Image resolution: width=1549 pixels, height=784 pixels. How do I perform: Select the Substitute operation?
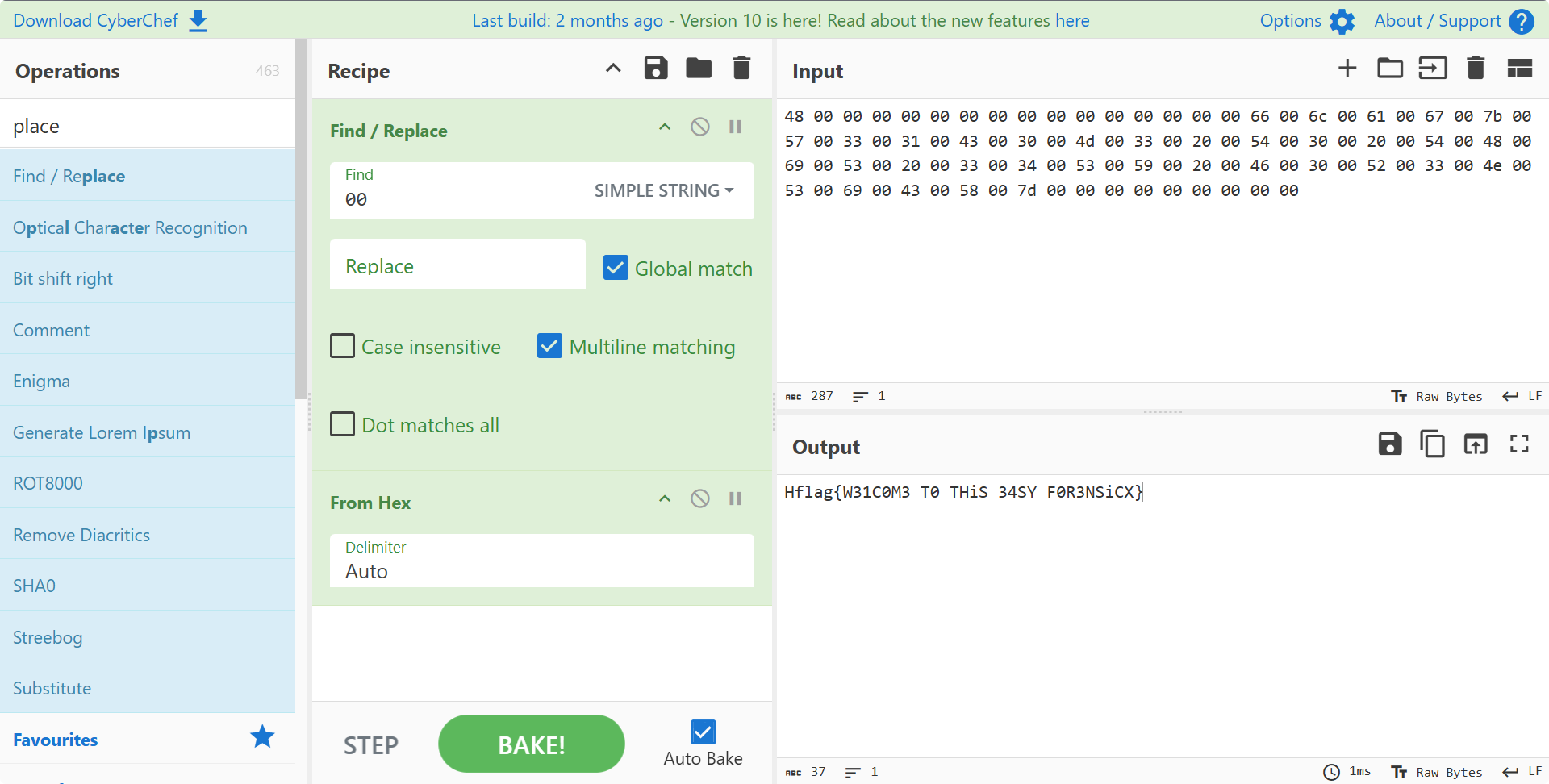click(148, 688)
